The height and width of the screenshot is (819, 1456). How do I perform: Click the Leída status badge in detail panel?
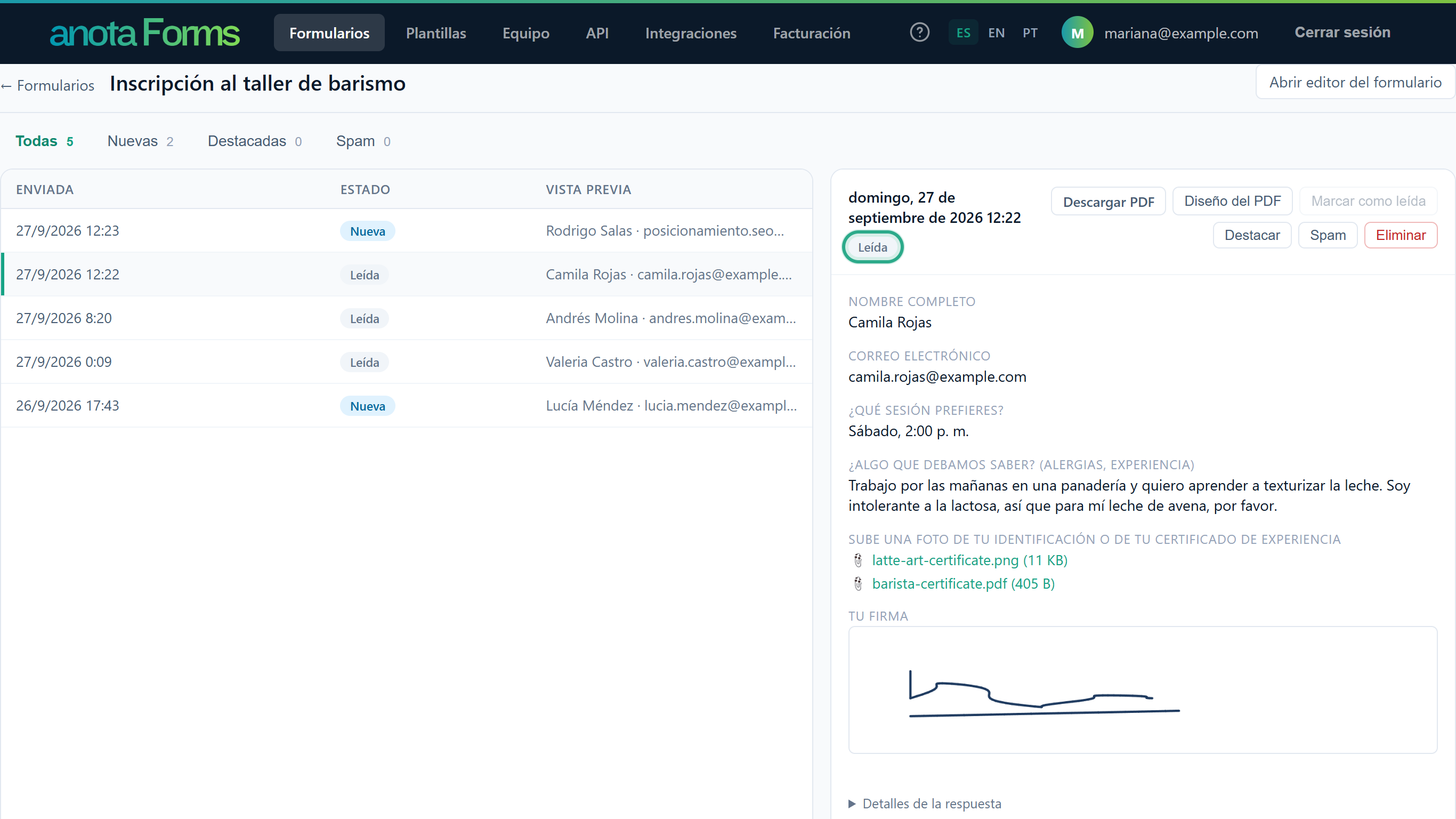(x=872, y=247)
